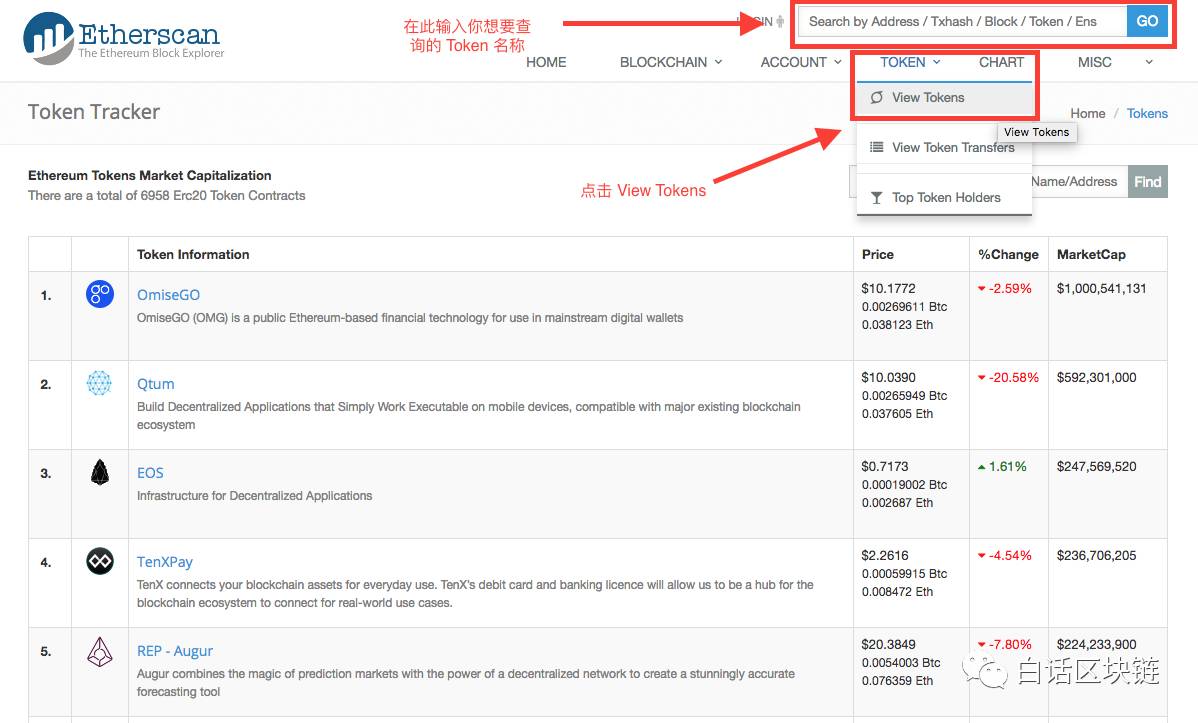The width and height of the screenshot is (1198, 723).
Task: Select market cap $236,706,205
Action: 1096,556
